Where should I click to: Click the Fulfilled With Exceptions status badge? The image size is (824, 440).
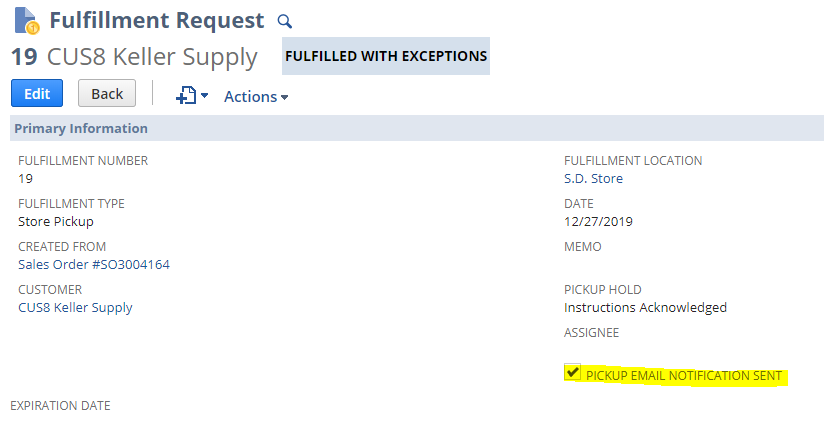386,56
